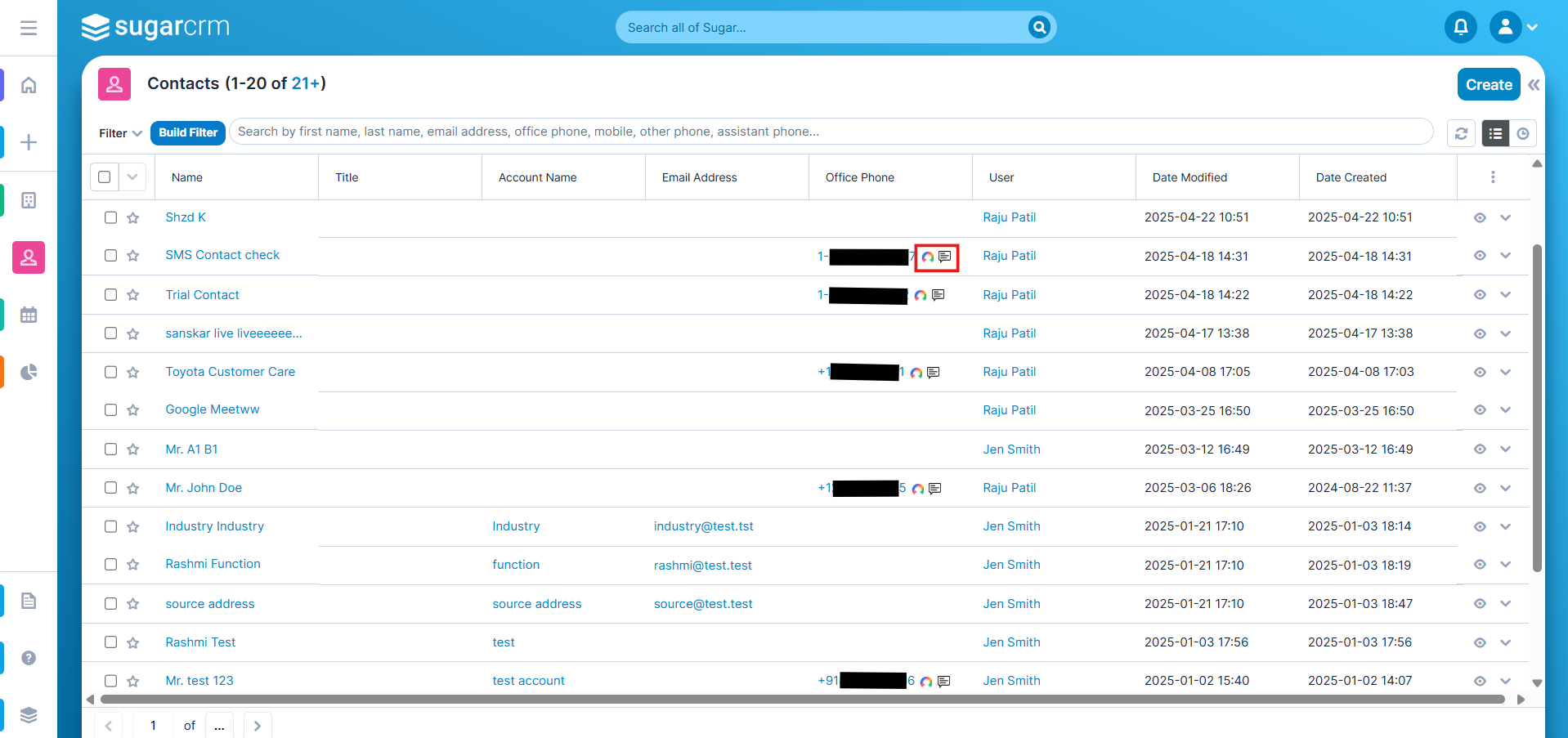Viewport: 1568px width, 738px height.
Task: Open the bulk actions dropdown beside select all
Action: pyautogui.click(x=132, y=177)
